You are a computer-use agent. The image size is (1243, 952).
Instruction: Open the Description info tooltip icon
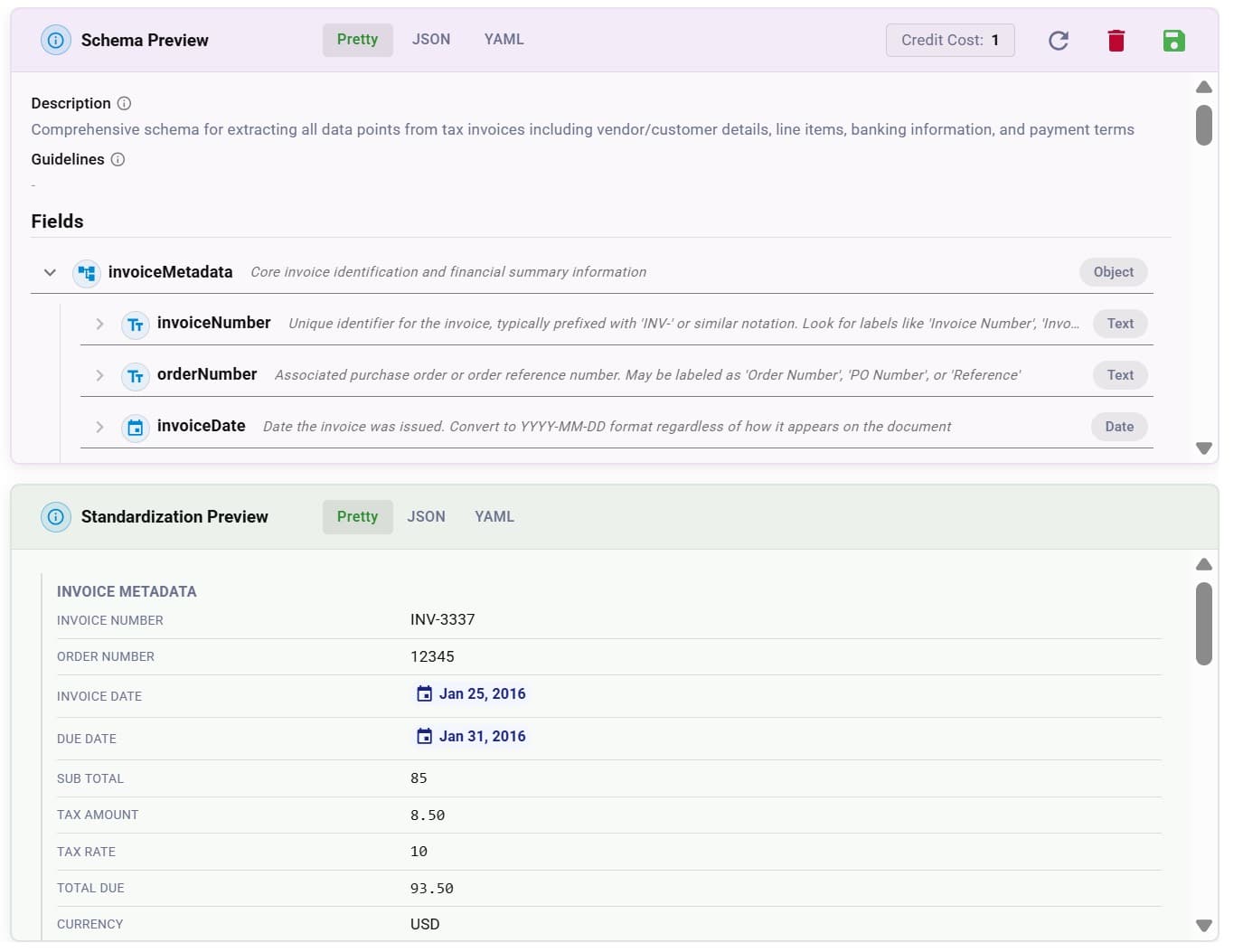coord(125,102)
